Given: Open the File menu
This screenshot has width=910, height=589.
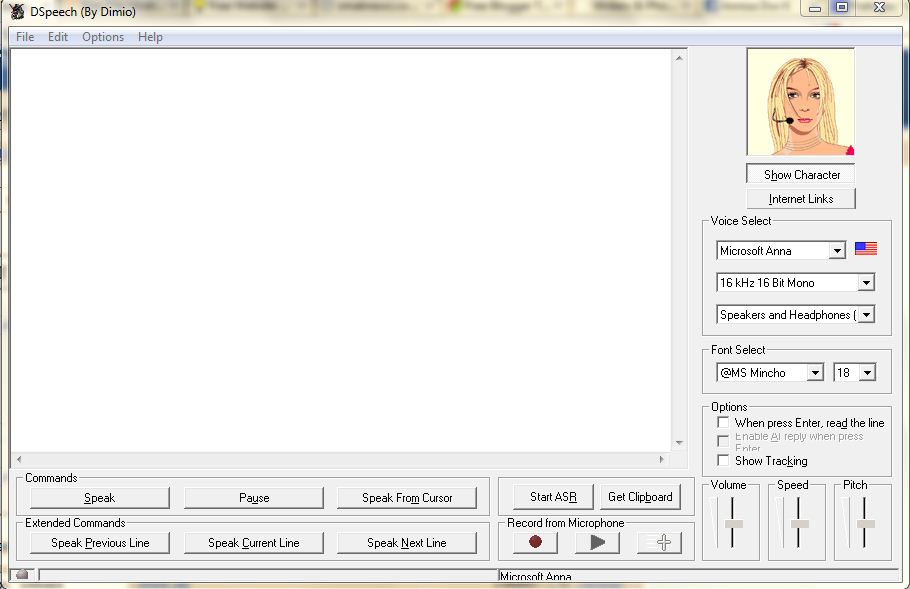Looking at the screenshot, I should [x=25, y=37].
